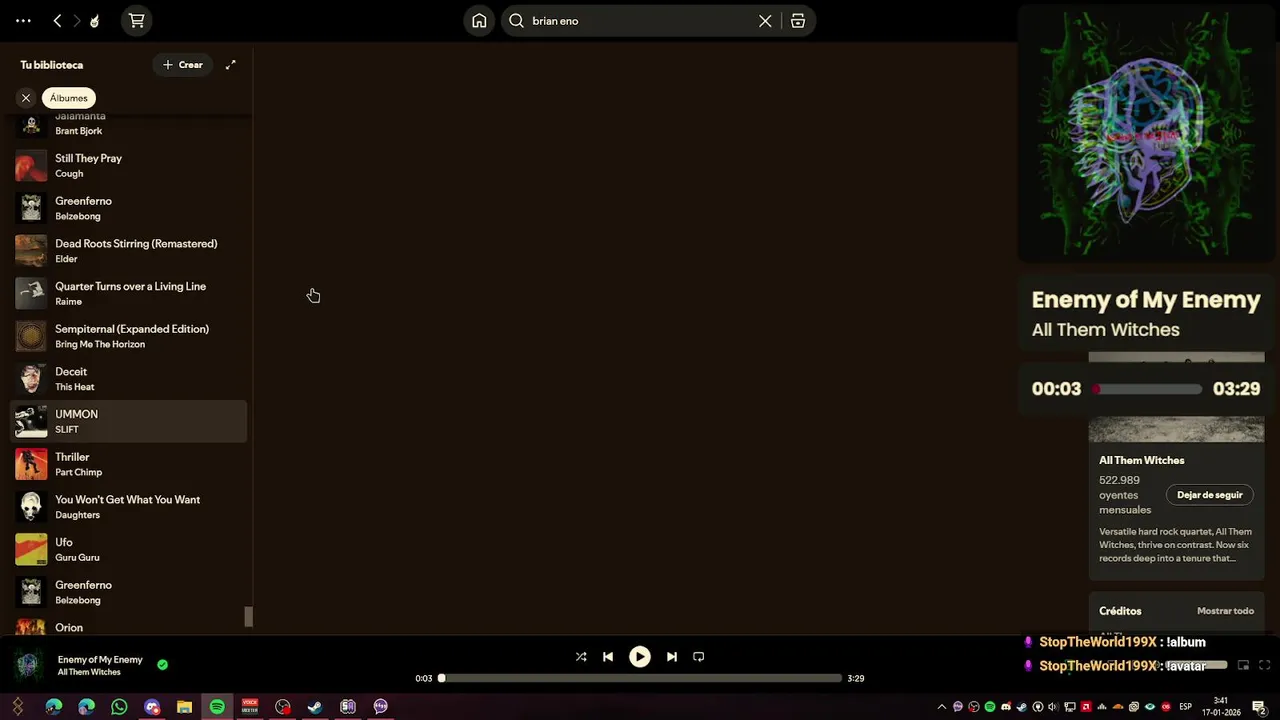Click the overlay red progress bar
This screenshot has height=720, width=1280.
pos(1147,389)
